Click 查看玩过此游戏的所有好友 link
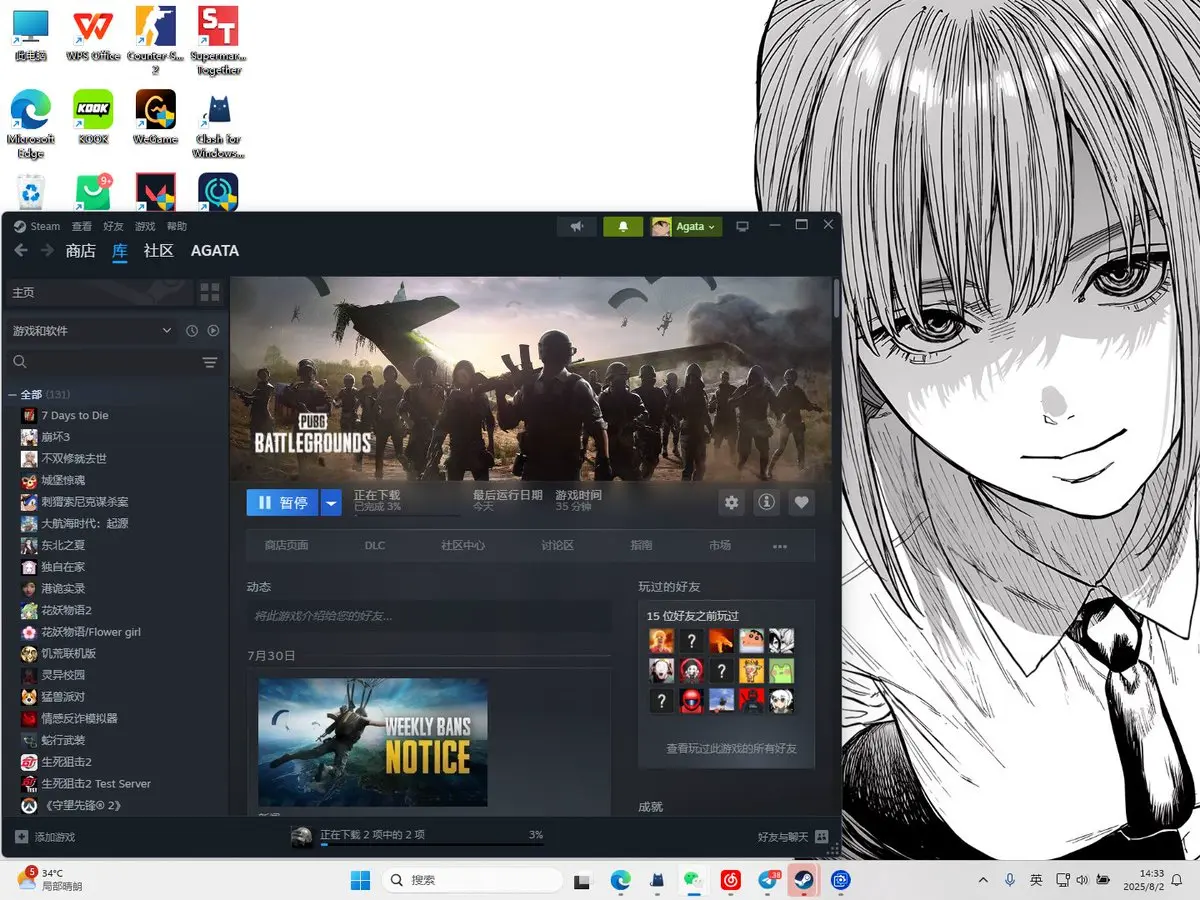Viewport: 1200px width, 900px height. (x=732, y=748)
